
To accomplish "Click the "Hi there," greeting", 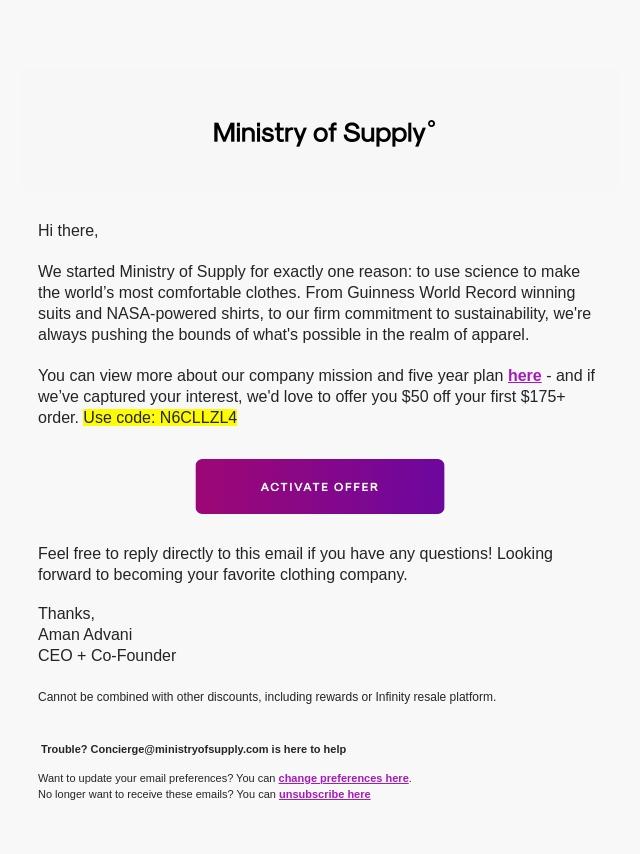I will (x=68, y=231).
